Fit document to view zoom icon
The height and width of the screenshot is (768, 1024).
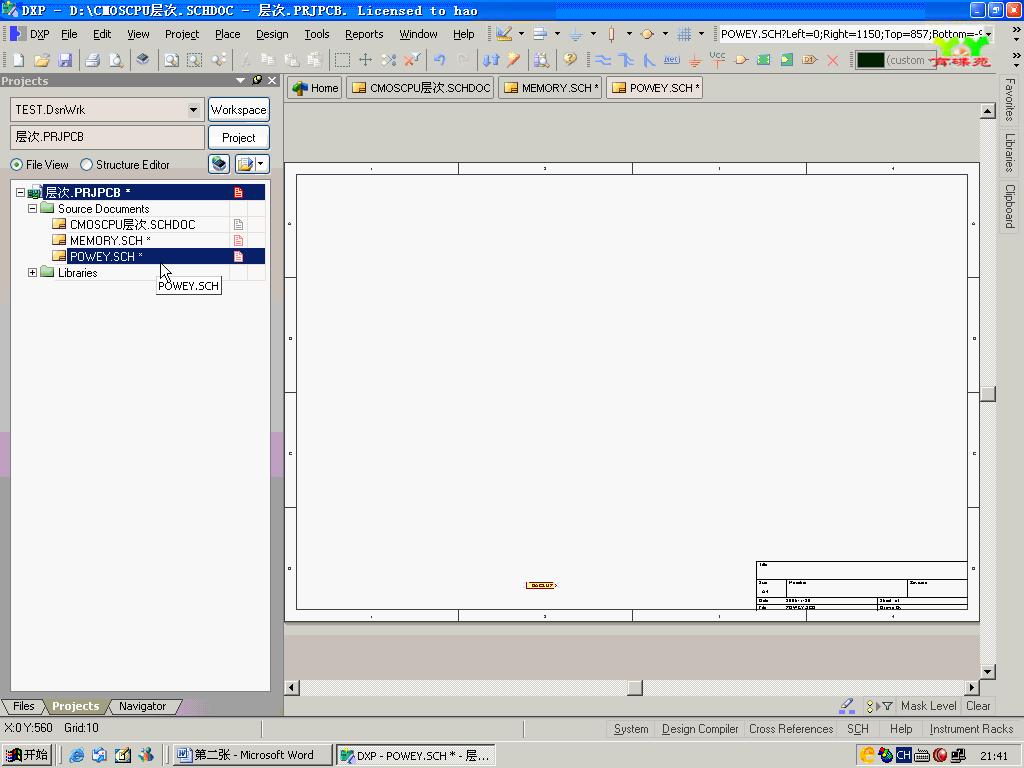pyautogui.click(x=171, y=60)
